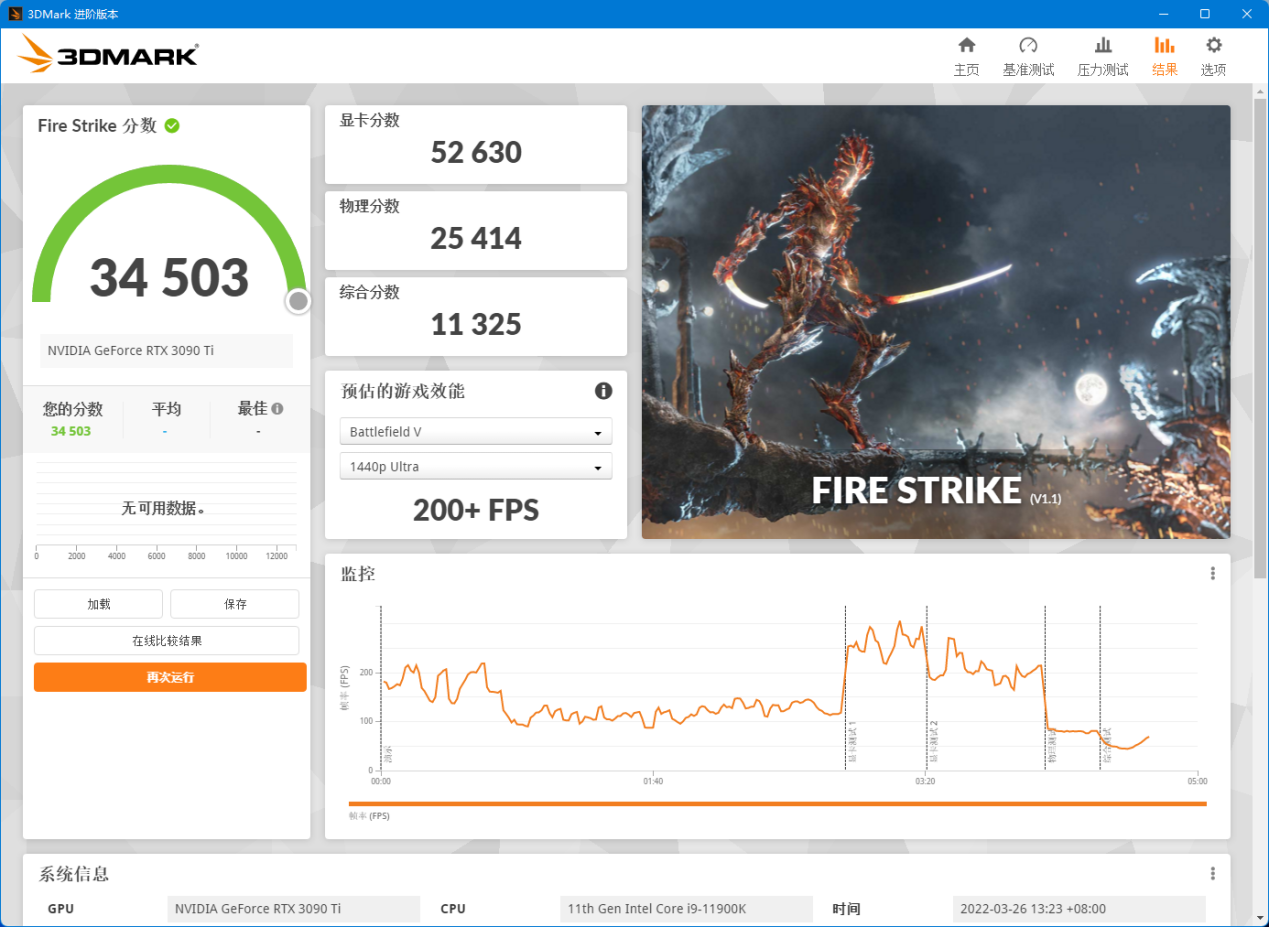Click the 3DMark app icon in title bar
The width and height of the screenshot is (1269, 927).
click(15, 13)
